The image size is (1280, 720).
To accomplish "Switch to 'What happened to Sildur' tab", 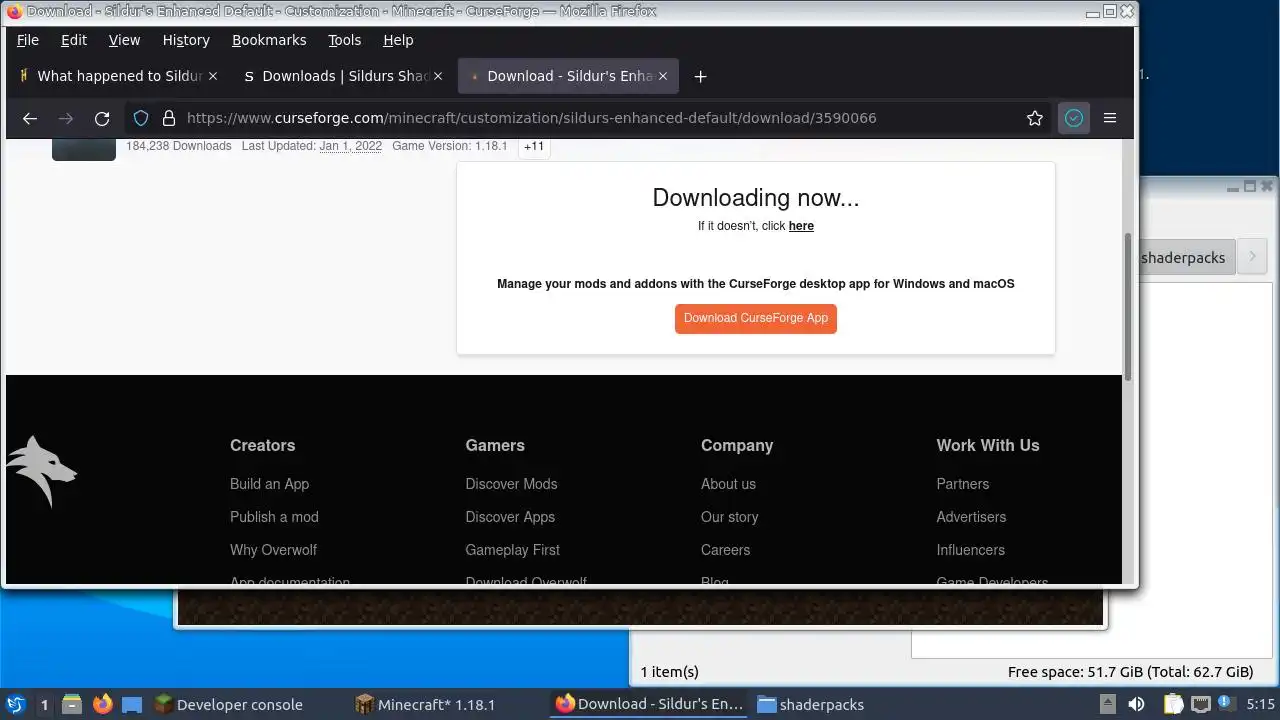I will [119, 76].
